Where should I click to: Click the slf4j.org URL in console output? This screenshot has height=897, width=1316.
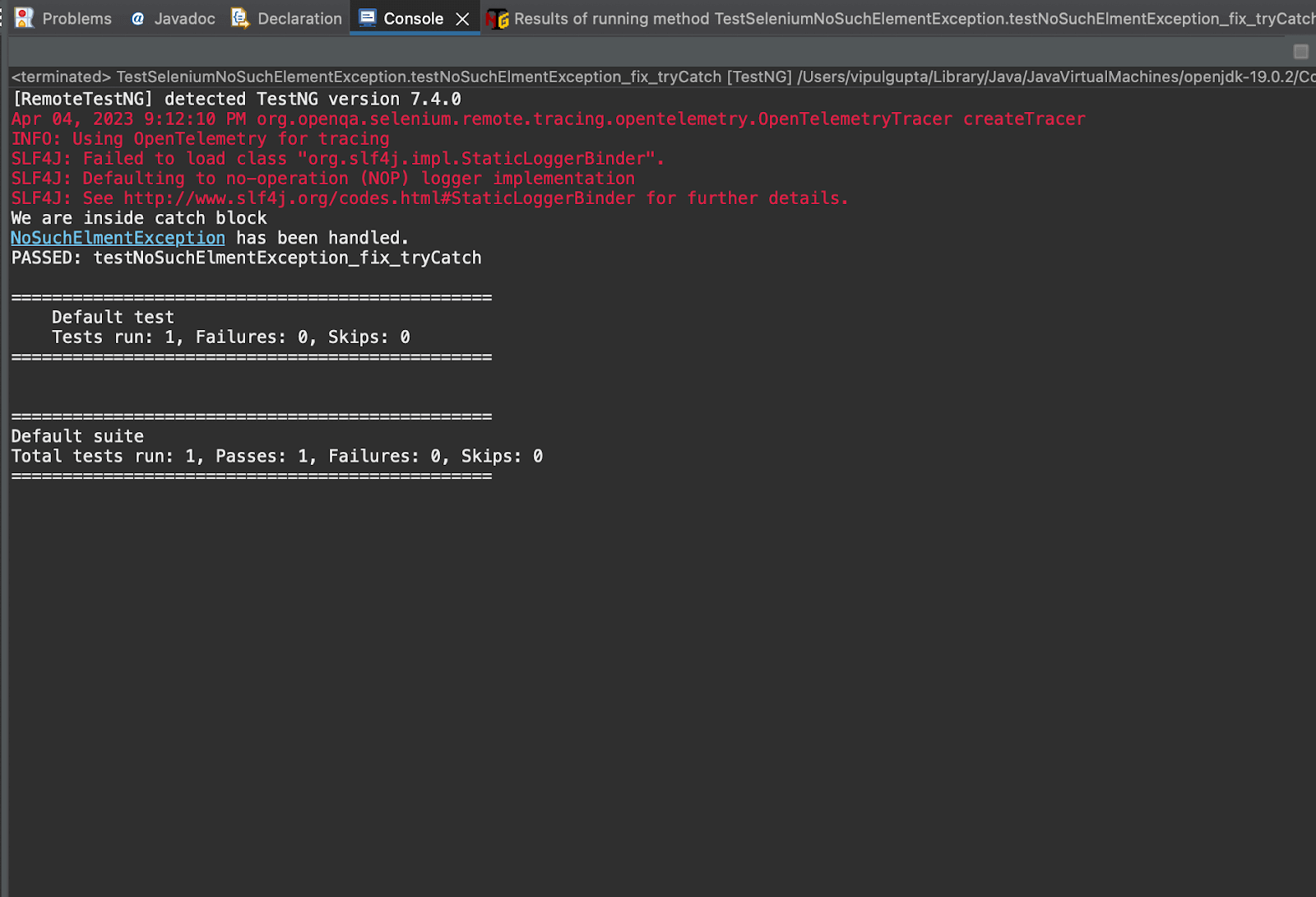click(378, 198)
